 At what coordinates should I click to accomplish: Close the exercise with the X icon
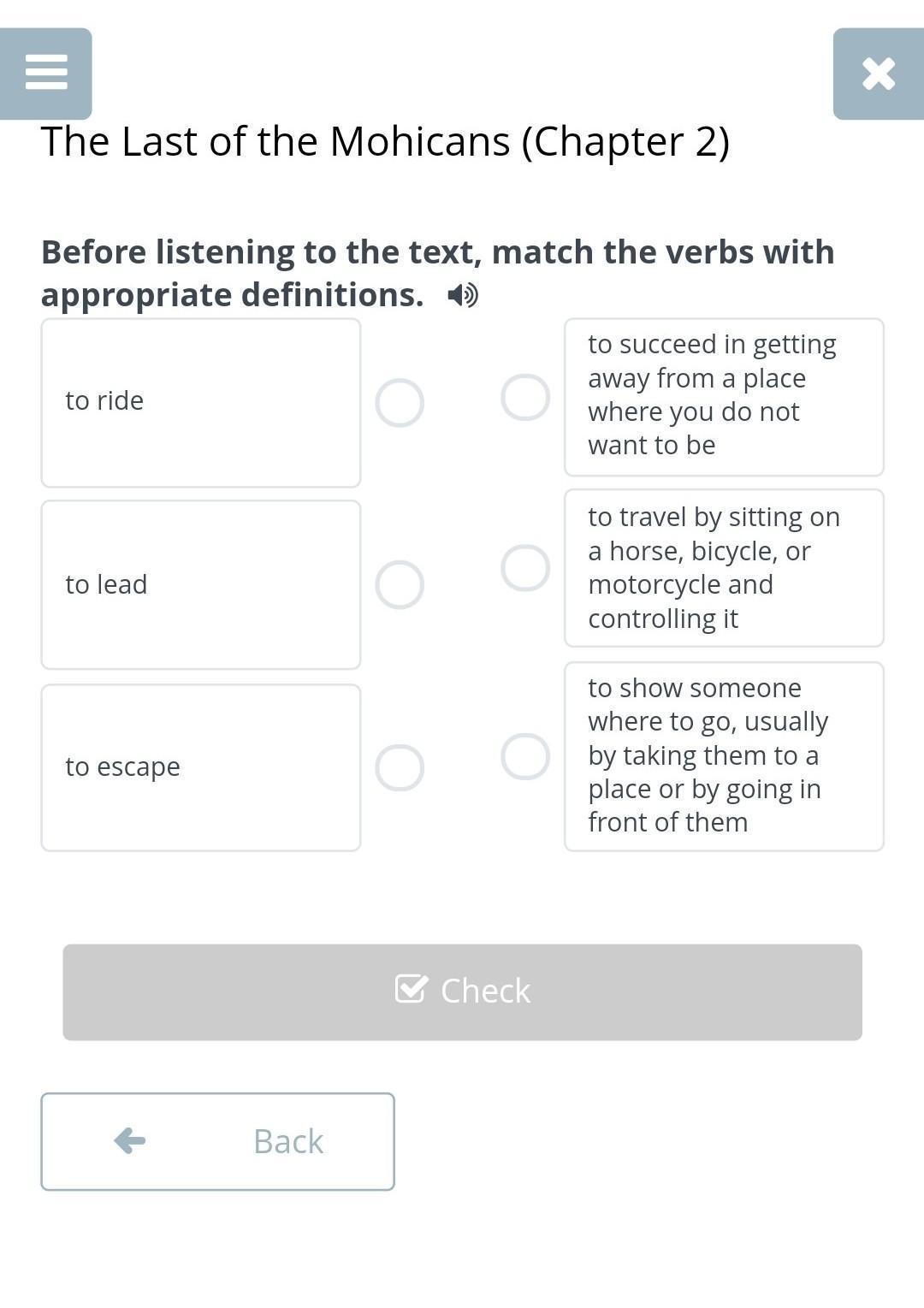[x=878, y=74]
